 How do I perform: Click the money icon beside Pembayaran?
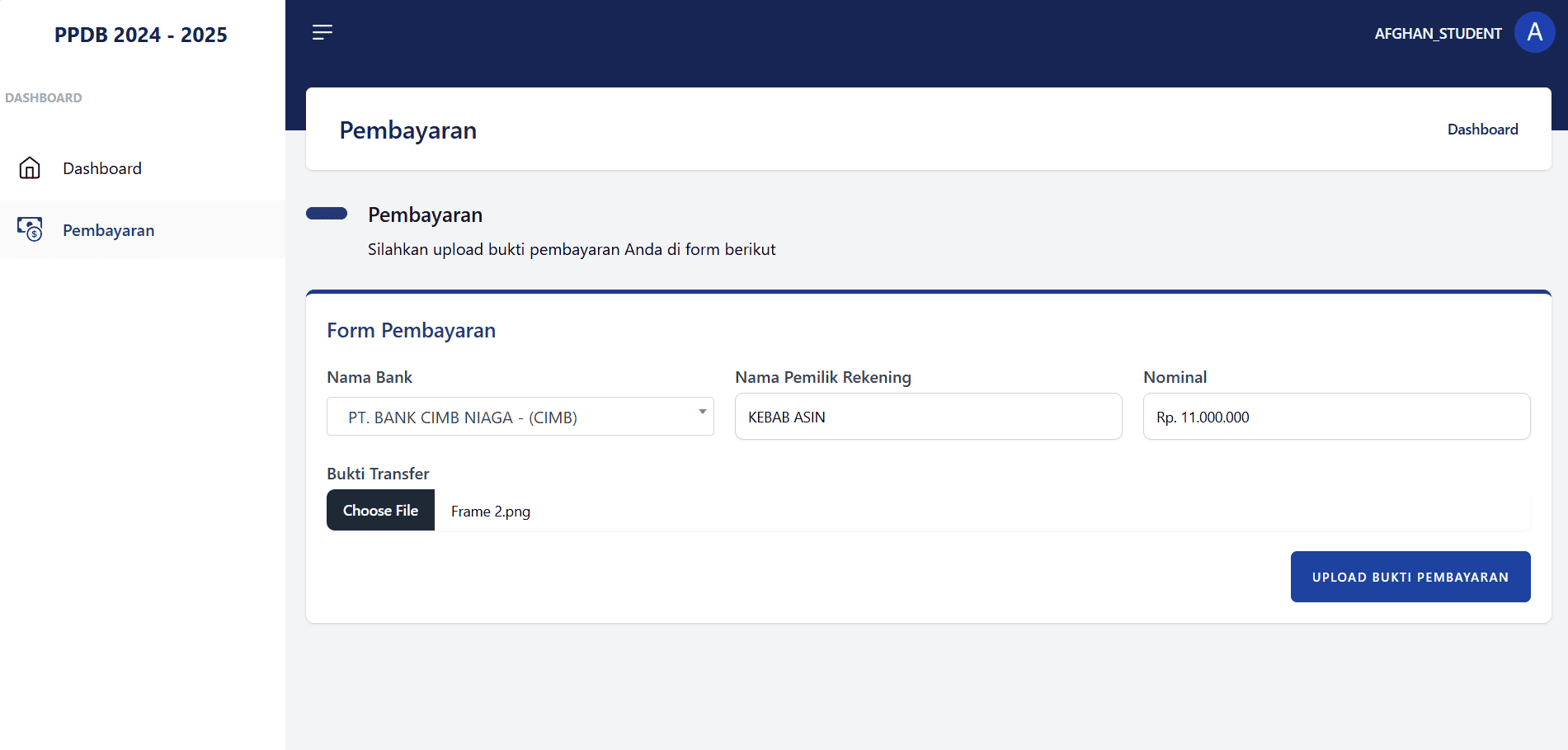(30, 229)
